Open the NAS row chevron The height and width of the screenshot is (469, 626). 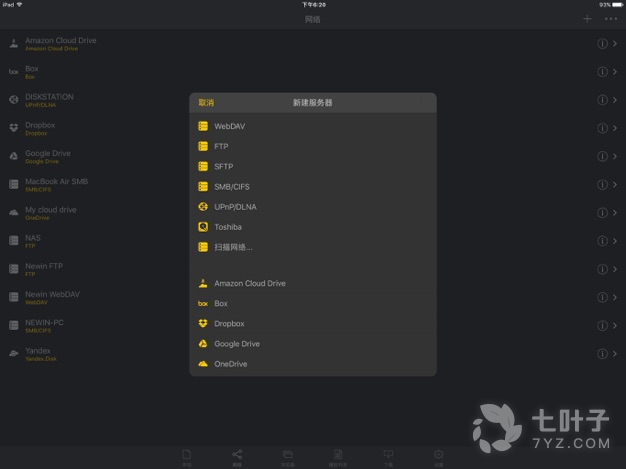coord(615,241)
